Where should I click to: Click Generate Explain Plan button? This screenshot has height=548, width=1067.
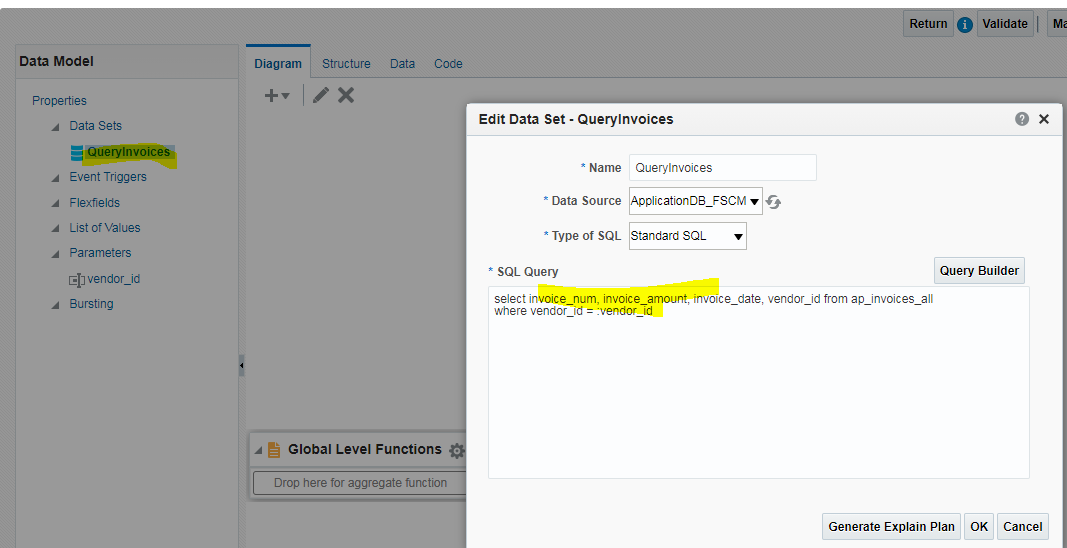pos(891,527)
